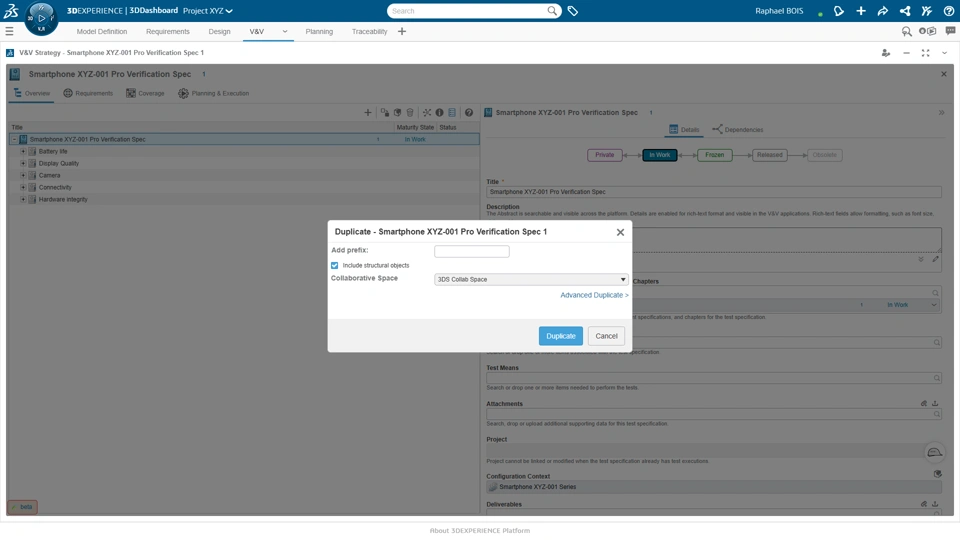Expand the Hardware integrity tree node
The width and height of the screenshot is (960, 540).
[x=23, y=199]
